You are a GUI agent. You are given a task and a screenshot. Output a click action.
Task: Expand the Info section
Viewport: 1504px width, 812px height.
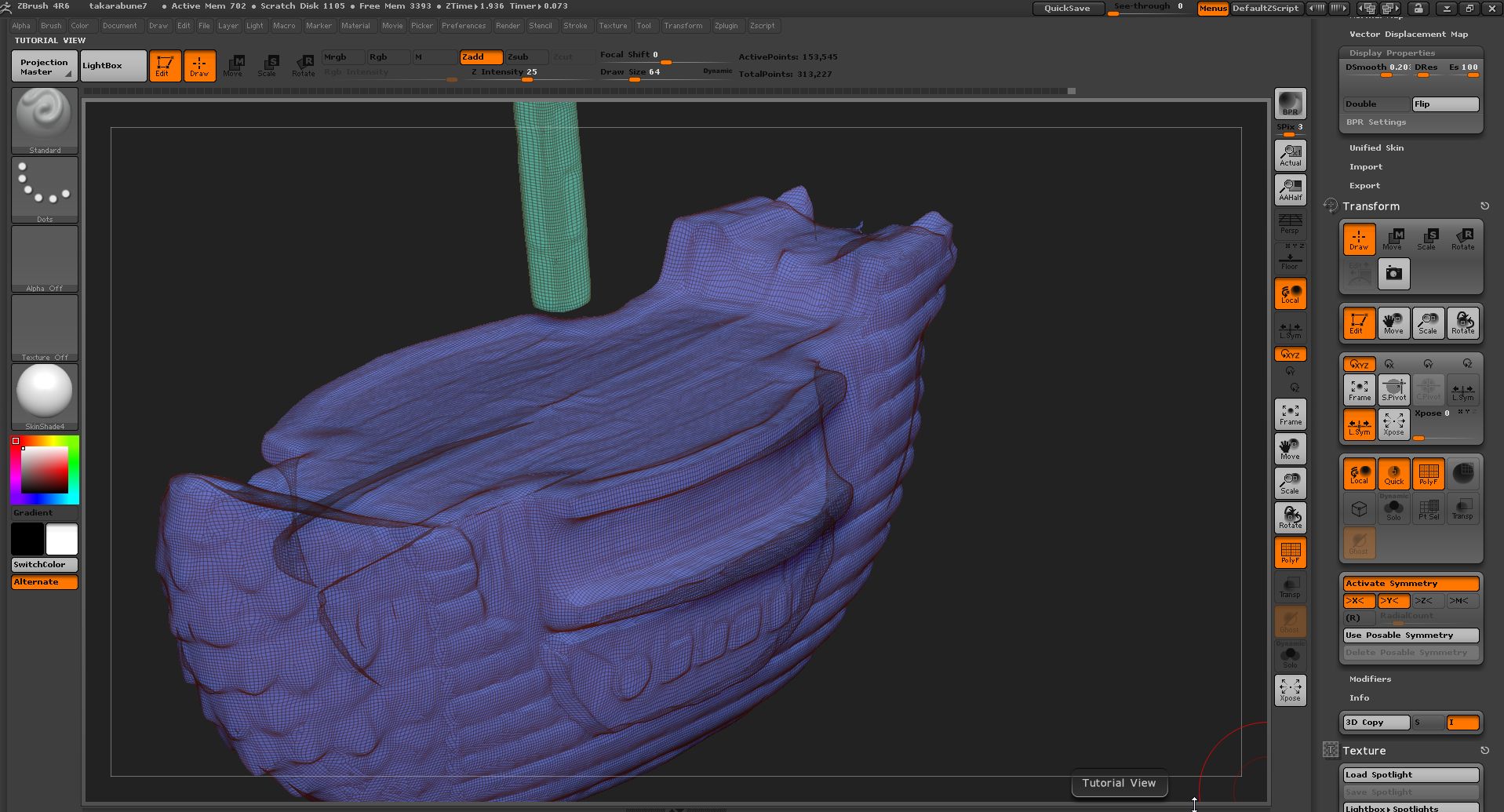click(1359, 697)
